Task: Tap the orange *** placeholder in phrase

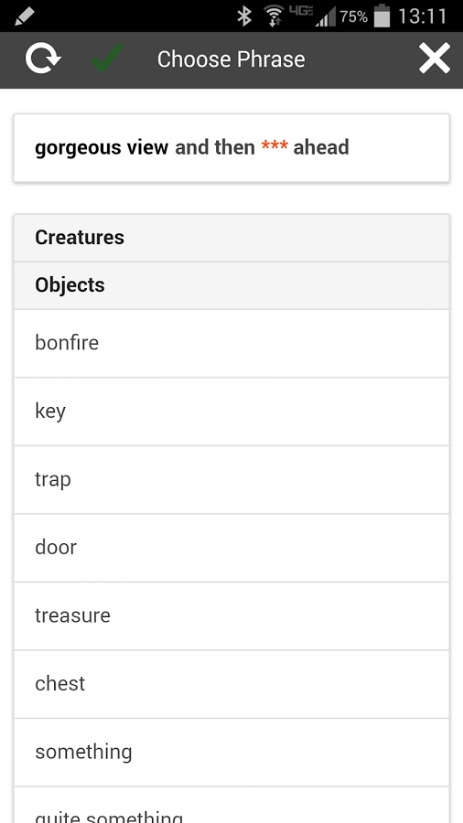Action: (275, 147)
